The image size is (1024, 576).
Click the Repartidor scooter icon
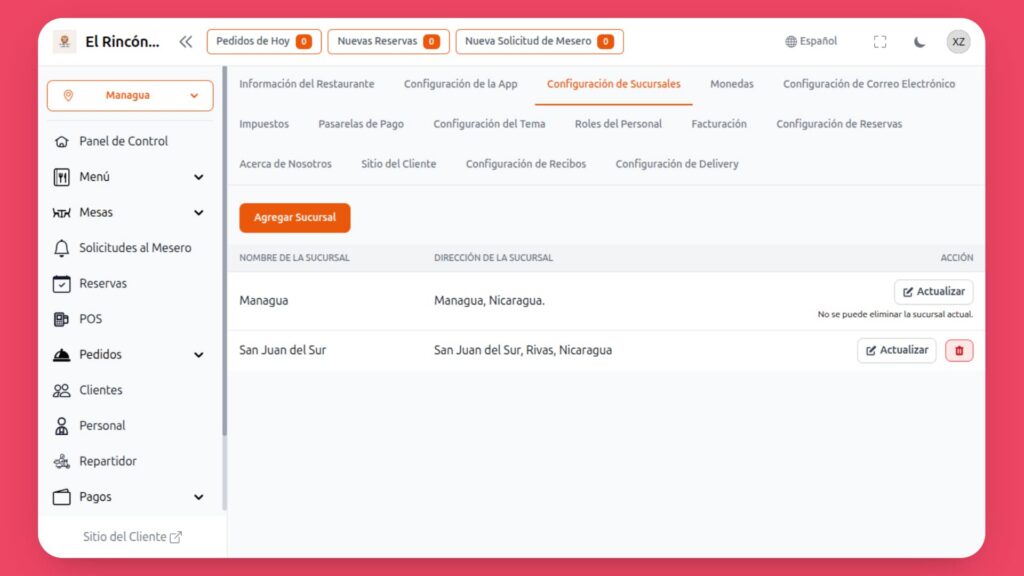tap(61, 462)
